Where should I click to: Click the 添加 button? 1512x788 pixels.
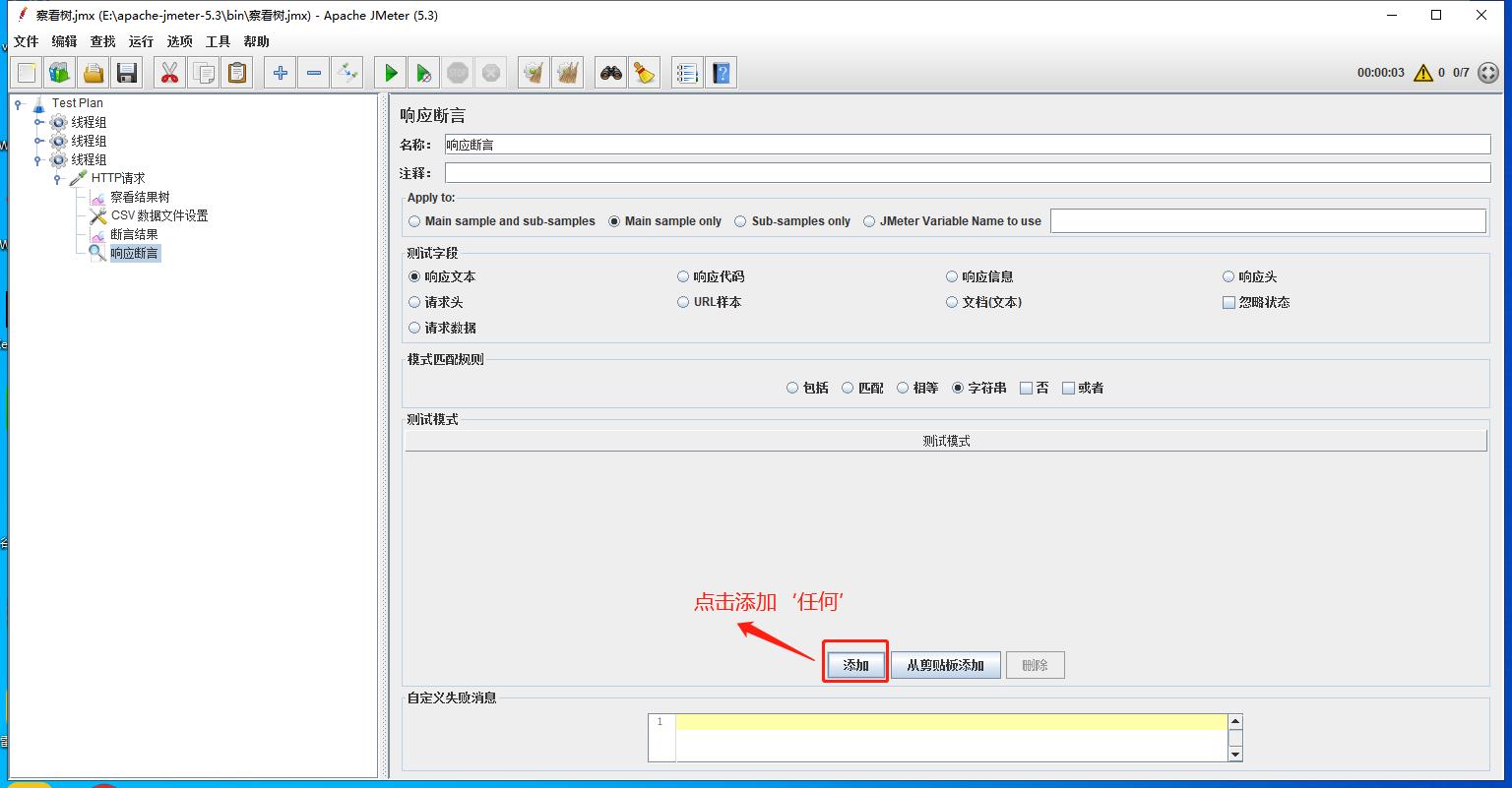pos(855,665)
